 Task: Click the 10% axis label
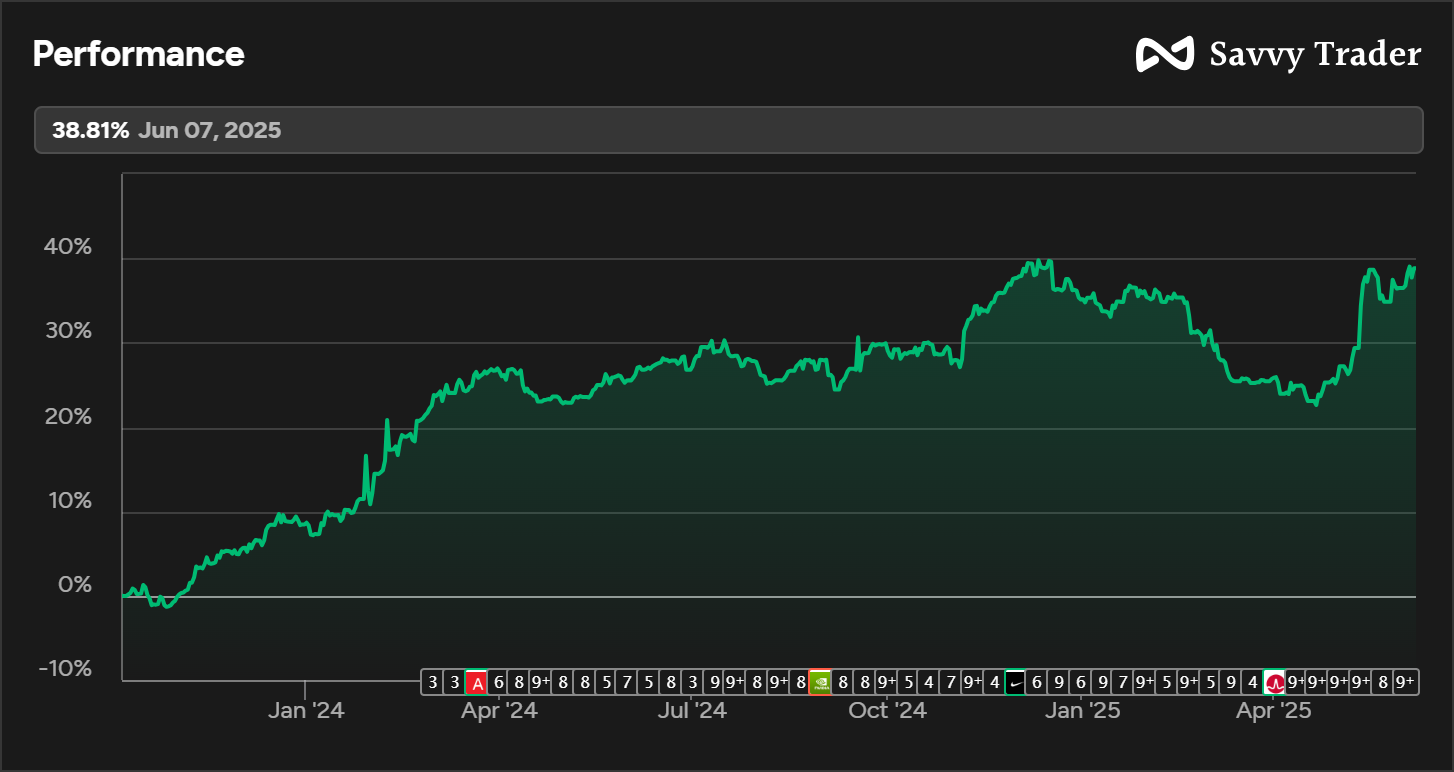(x=68, y=500)
